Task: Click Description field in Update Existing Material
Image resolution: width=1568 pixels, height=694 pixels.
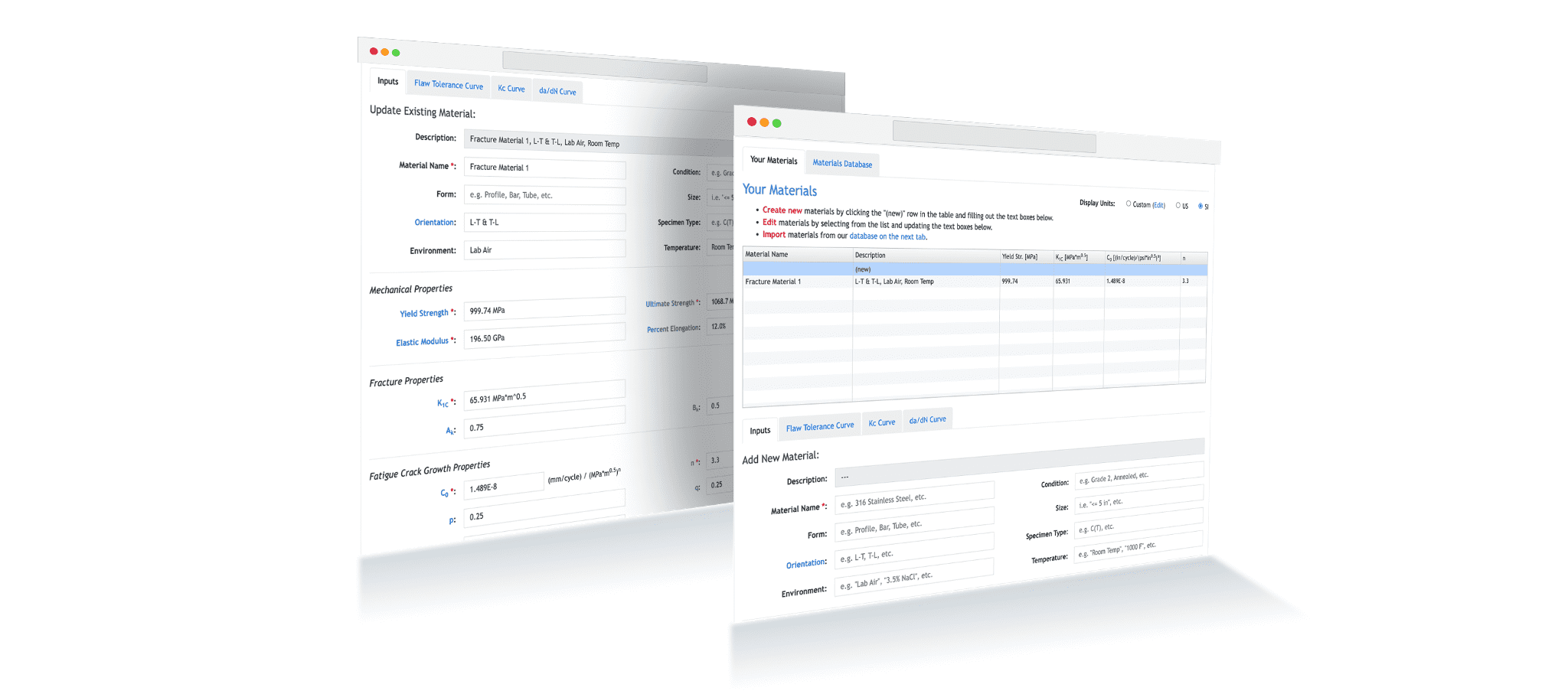Action: click(x=599, y=142)
